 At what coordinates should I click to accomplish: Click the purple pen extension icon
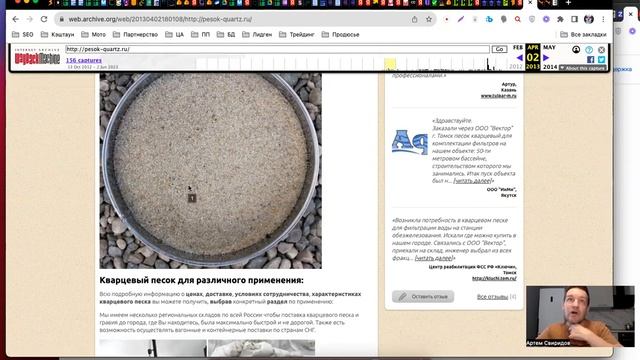(x=461, y=19)
